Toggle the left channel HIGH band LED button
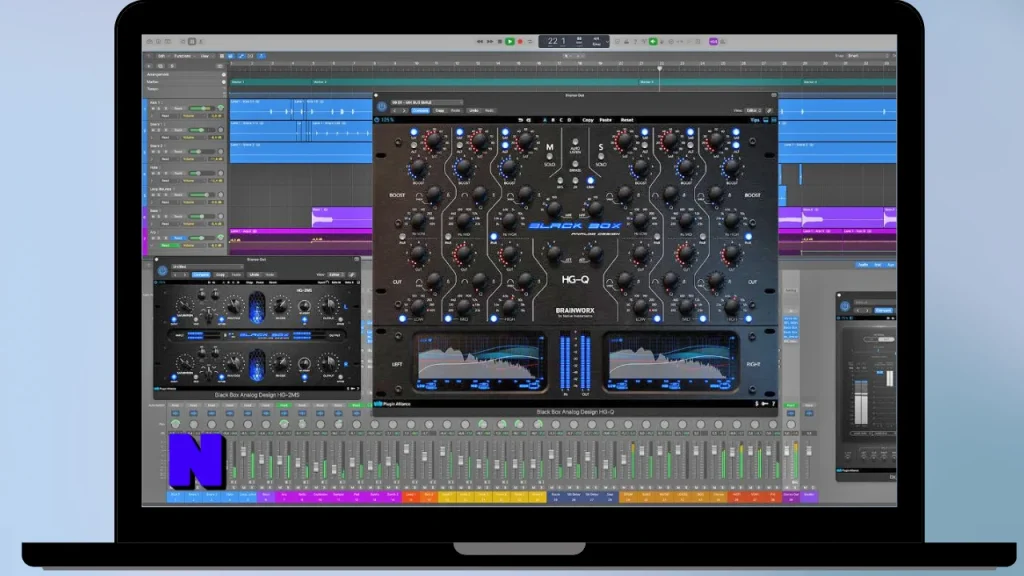 click(493, 319)
